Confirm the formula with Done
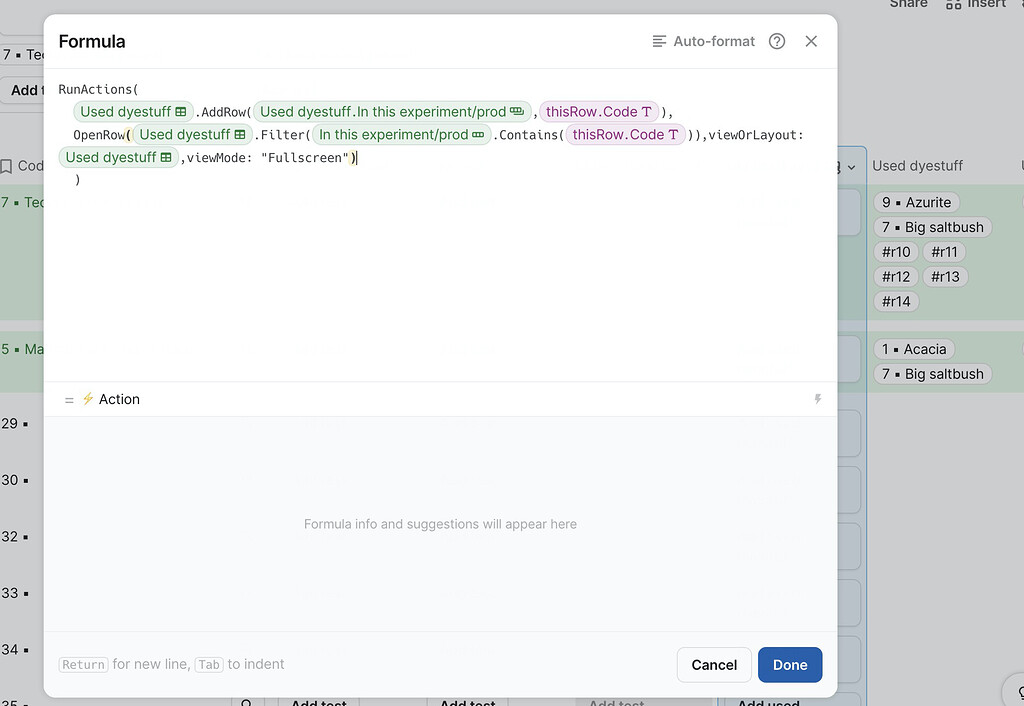This screenshot has width=1024, height=706. click(790, 664)
